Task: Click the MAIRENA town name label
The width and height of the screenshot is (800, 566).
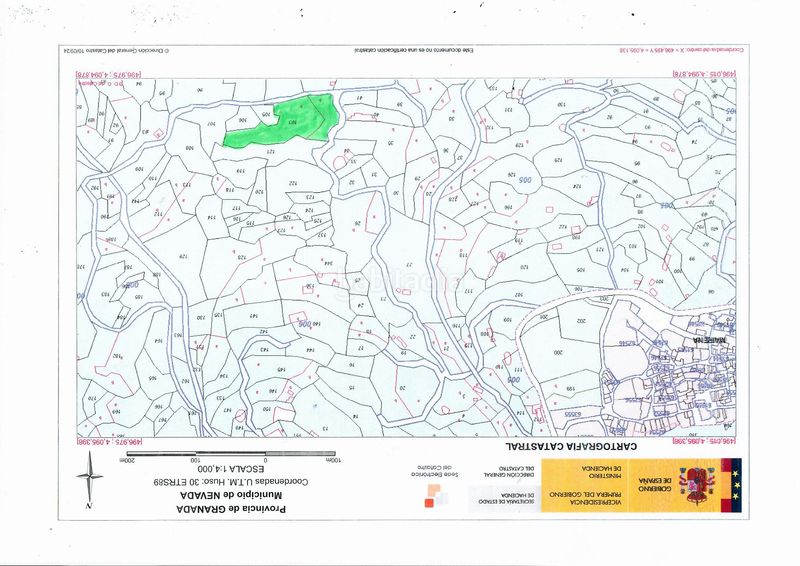Action: 711,339
